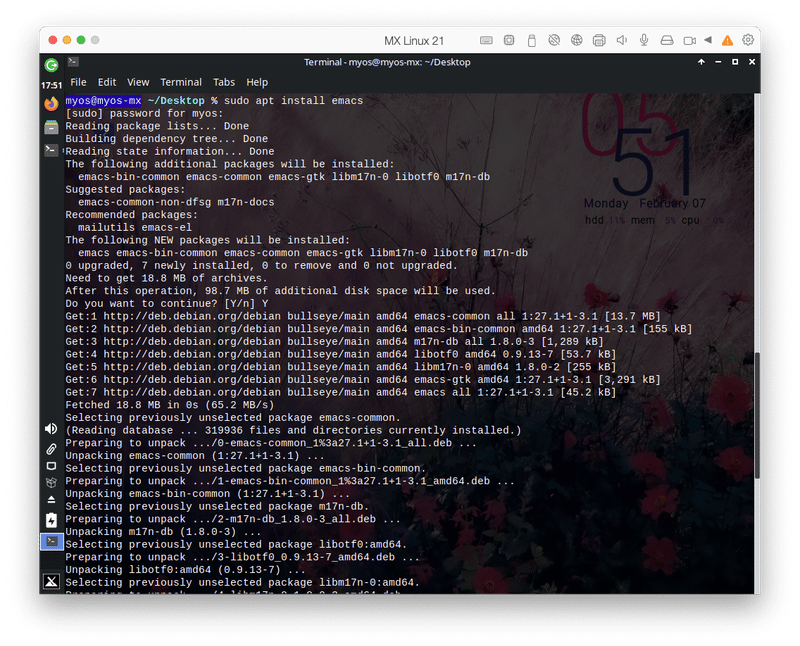The image size is (800, 646).
Task: Click the 'mailutils emacs-el' line
Action: (x=135, y=228)
